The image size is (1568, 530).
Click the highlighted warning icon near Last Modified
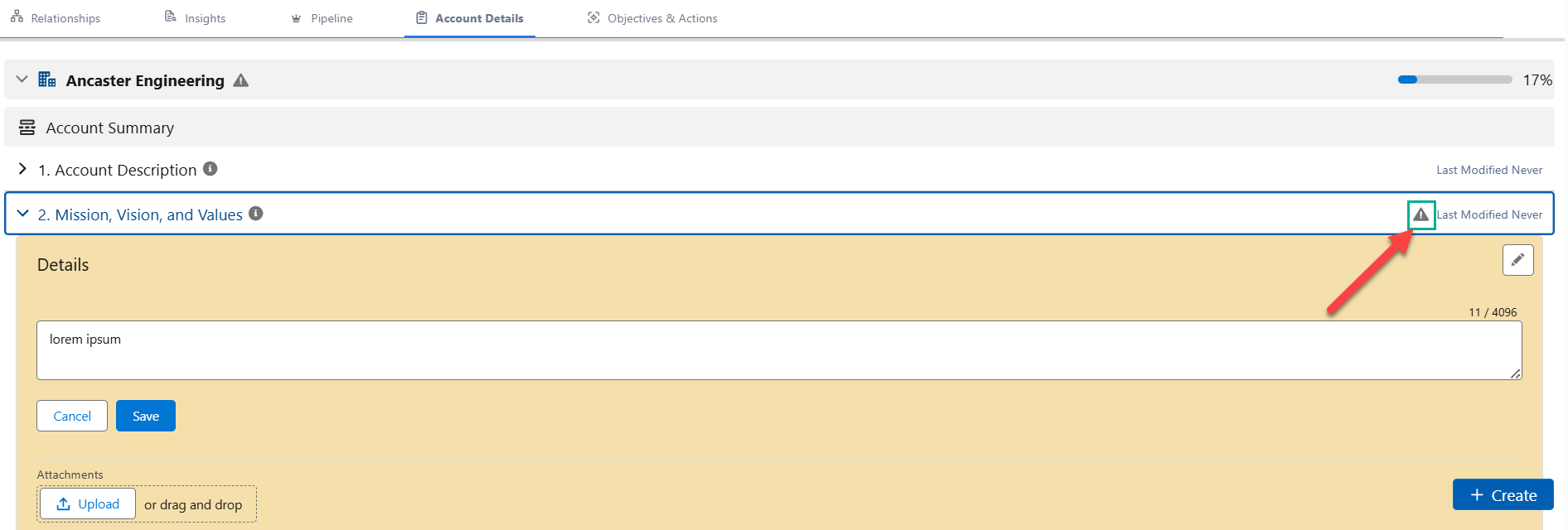(x=1420, y=215)
